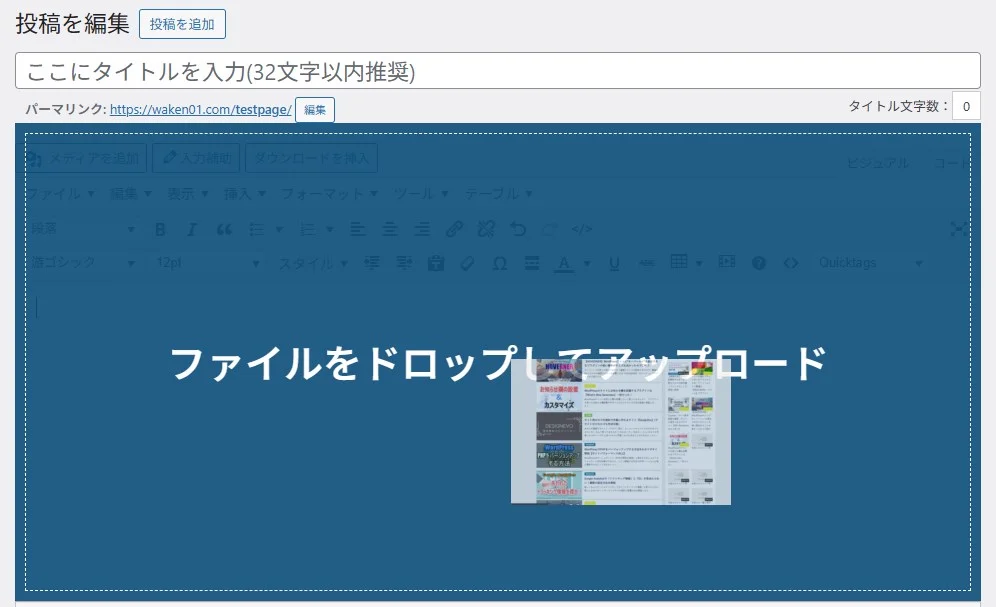Screen dimensions: 996x607
Task: Align text left
Action: click(x=358, y=229)
